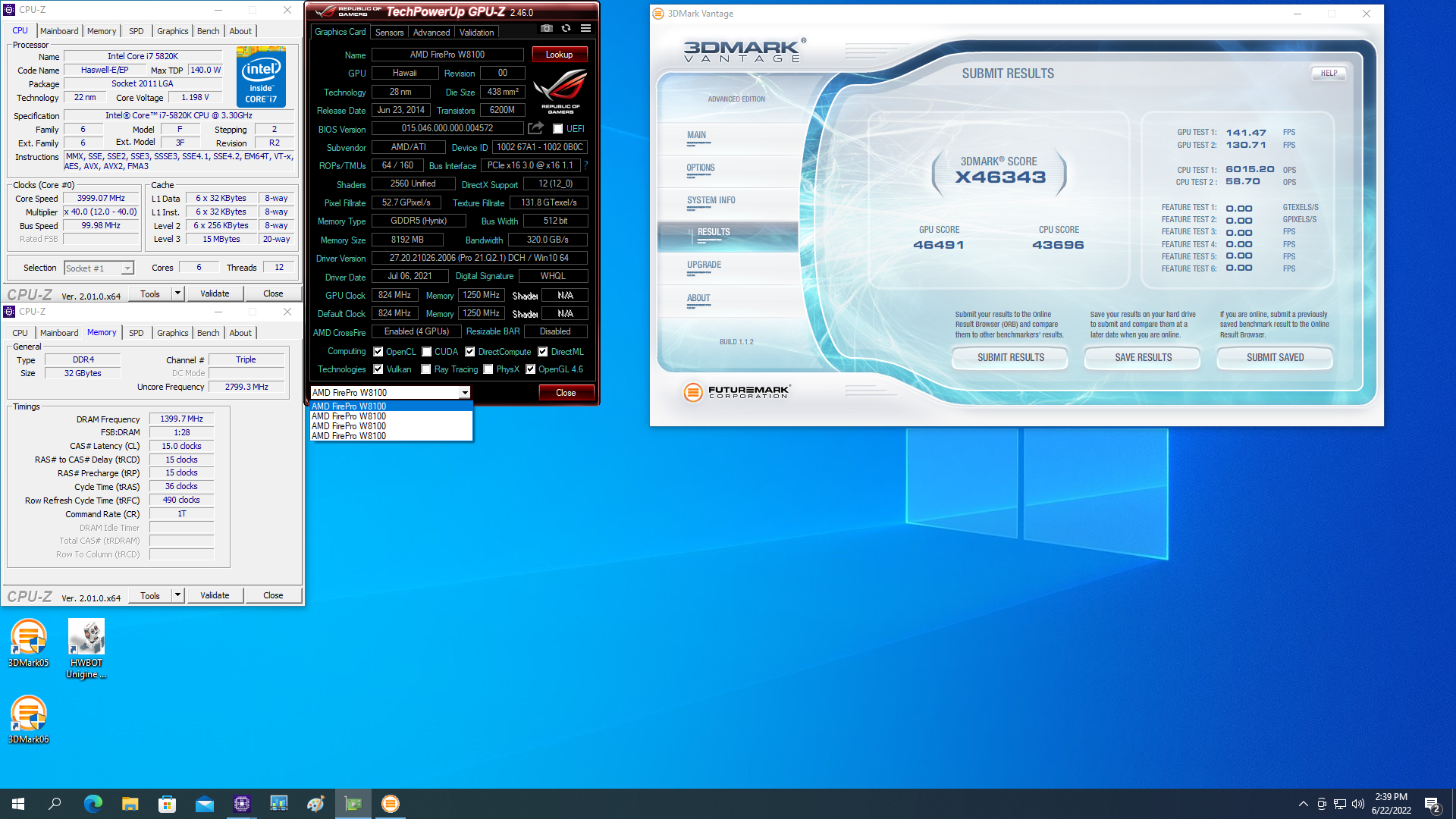
Task: Open Tools dropdown arrow in Memory CPU-Z window
Action: [177, 595]
